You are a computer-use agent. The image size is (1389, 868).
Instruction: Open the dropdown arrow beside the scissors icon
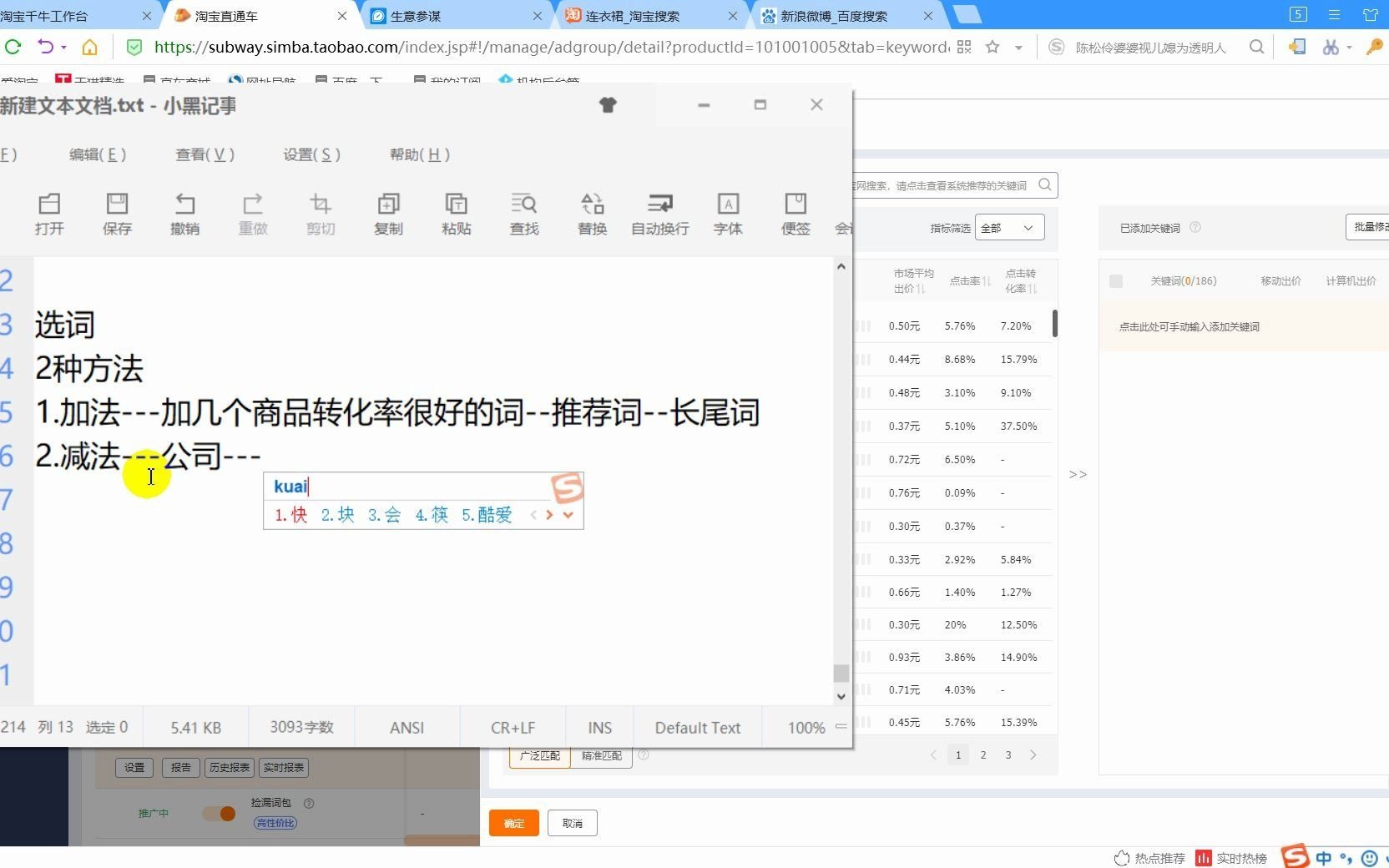pos(1349,48)
